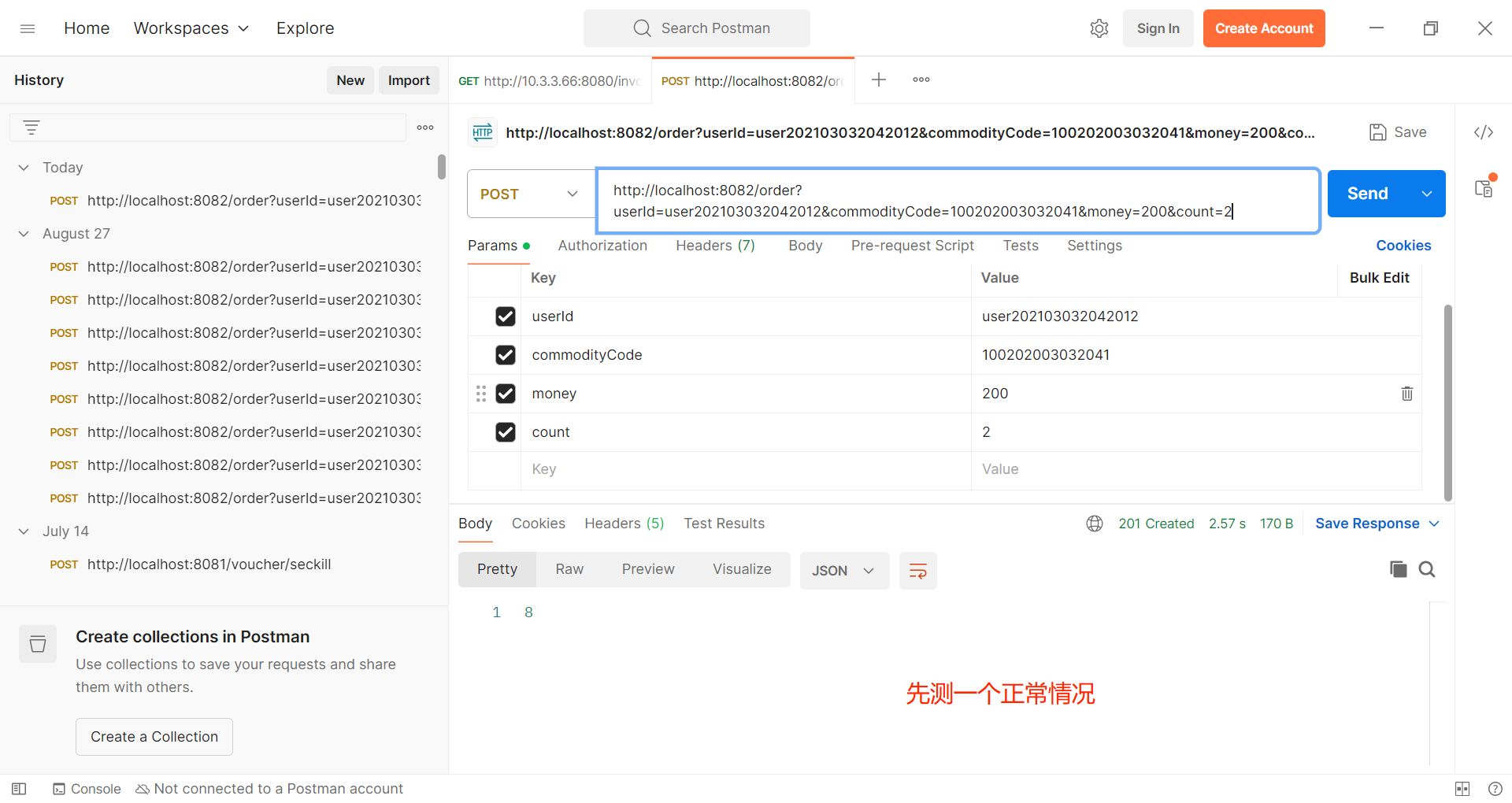Open the help question mark icon
This screenshot has width=1512, height=803.
click(x=1495, y=789)
